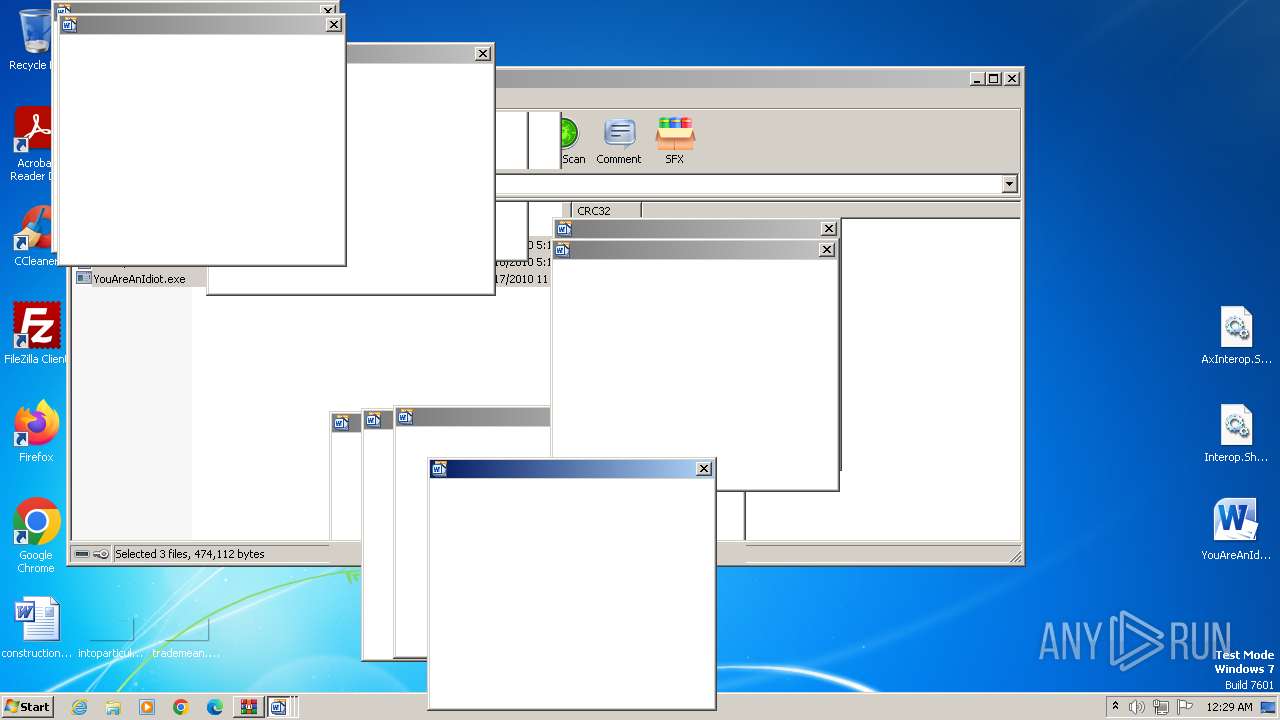Open Windows Media Player from the taskbar

tap(147, 707)
